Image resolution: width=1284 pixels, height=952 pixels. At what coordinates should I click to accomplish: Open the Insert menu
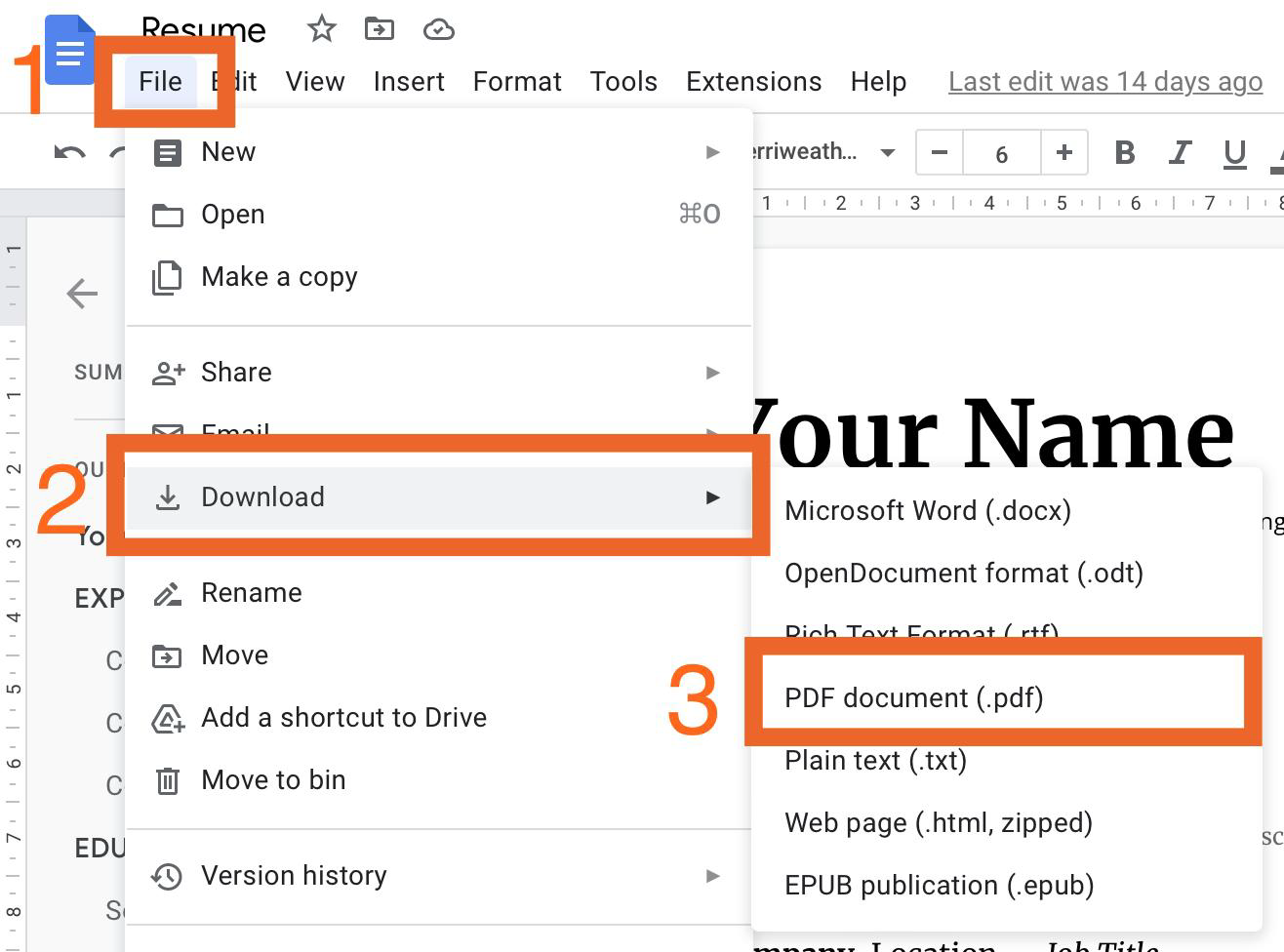(x=409, y=82)
